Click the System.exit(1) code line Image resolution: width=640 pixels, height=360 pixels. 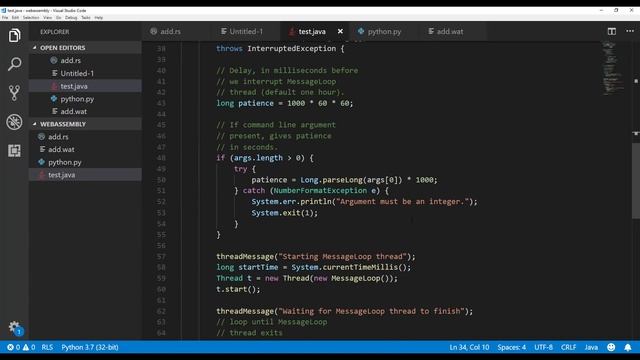click(x=284, y=213)
